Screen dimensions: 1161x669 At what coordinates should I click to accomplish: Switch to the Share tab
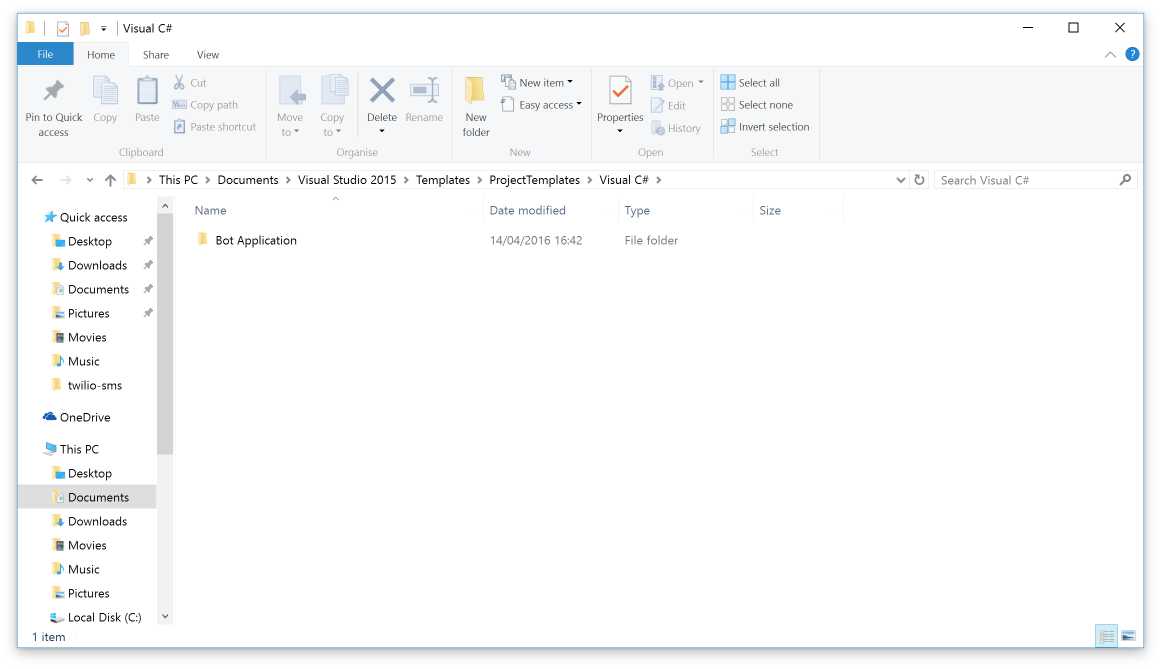click(155, 55)
